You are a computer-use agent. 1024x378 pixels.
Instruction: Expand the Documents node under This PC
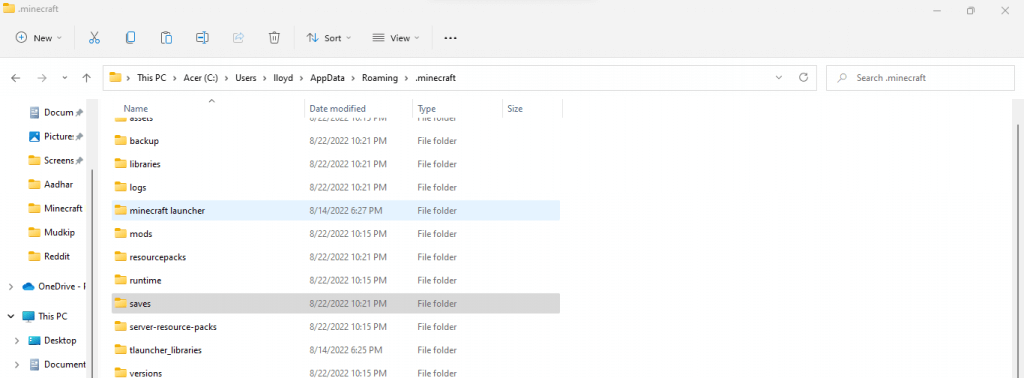(17, 364)
